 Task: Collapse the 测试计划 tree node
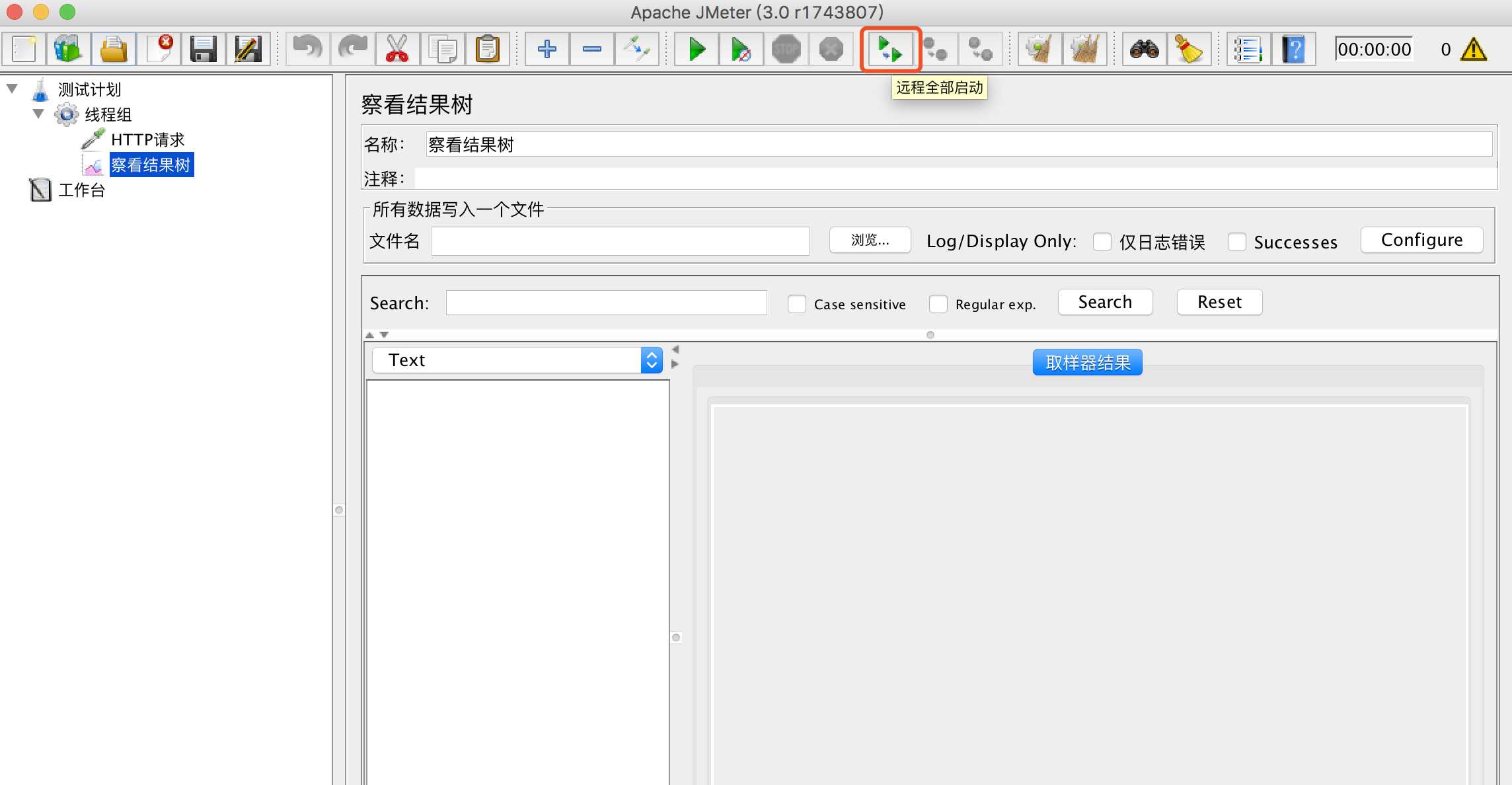(12, 89)
